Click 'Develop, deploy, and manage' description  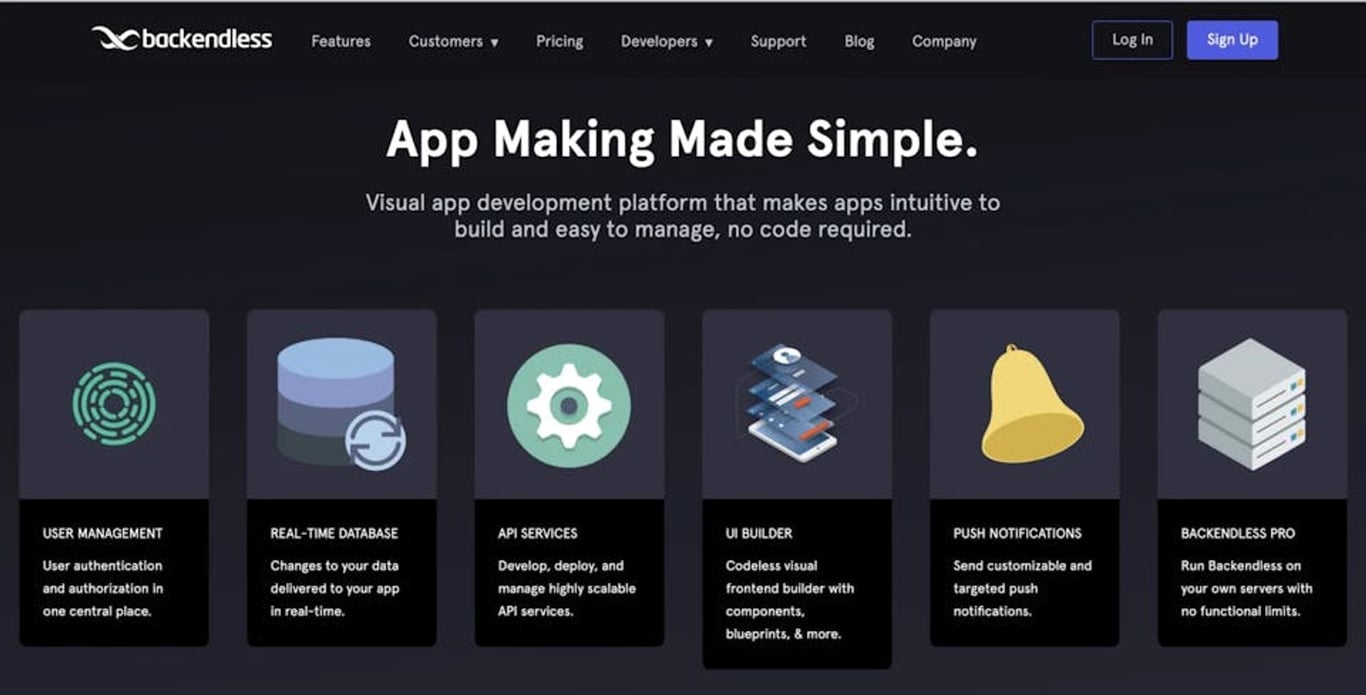(567, 588)
